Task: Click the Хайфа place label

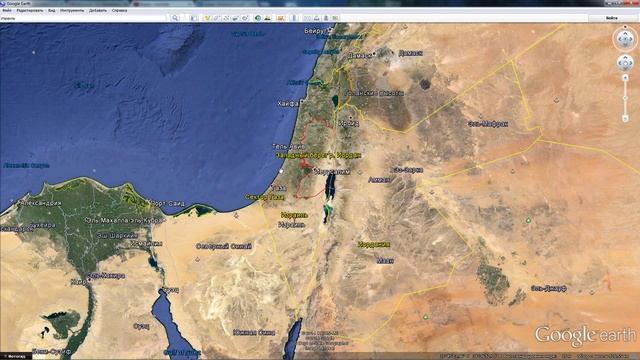Action: click(x=288, y=104)
